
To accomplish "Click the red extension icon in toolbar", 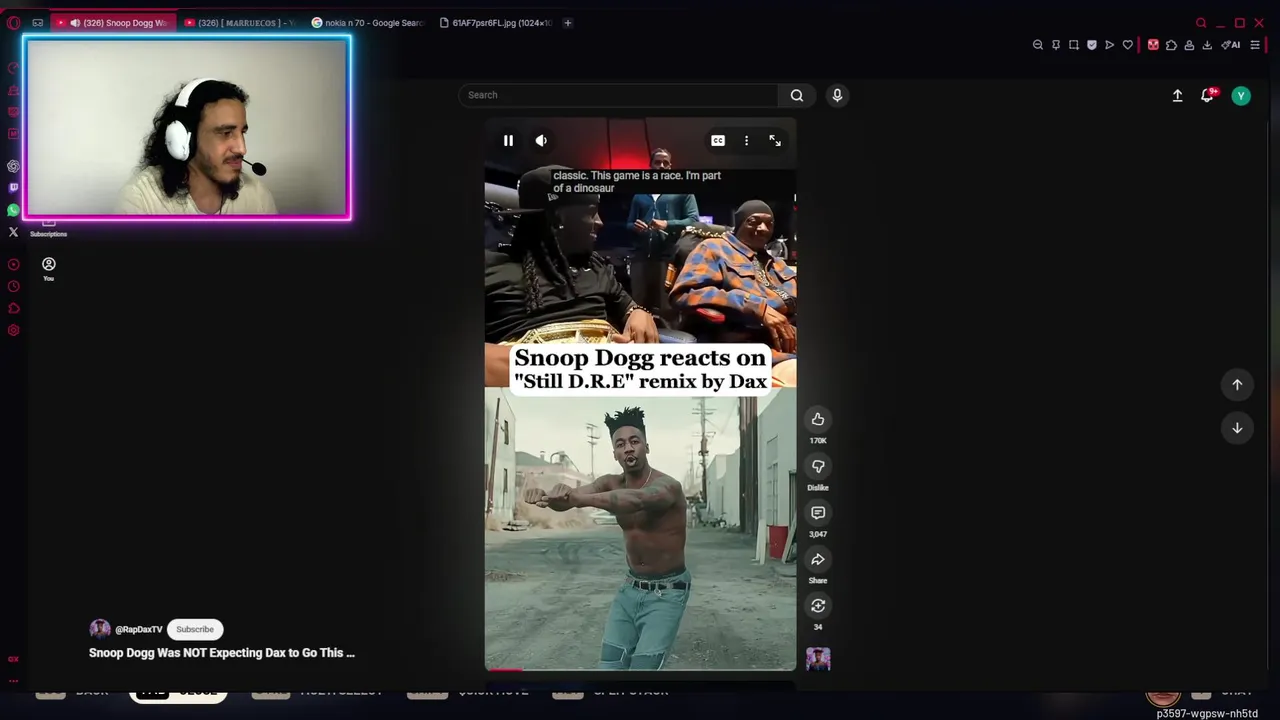I will [1152, 45].
